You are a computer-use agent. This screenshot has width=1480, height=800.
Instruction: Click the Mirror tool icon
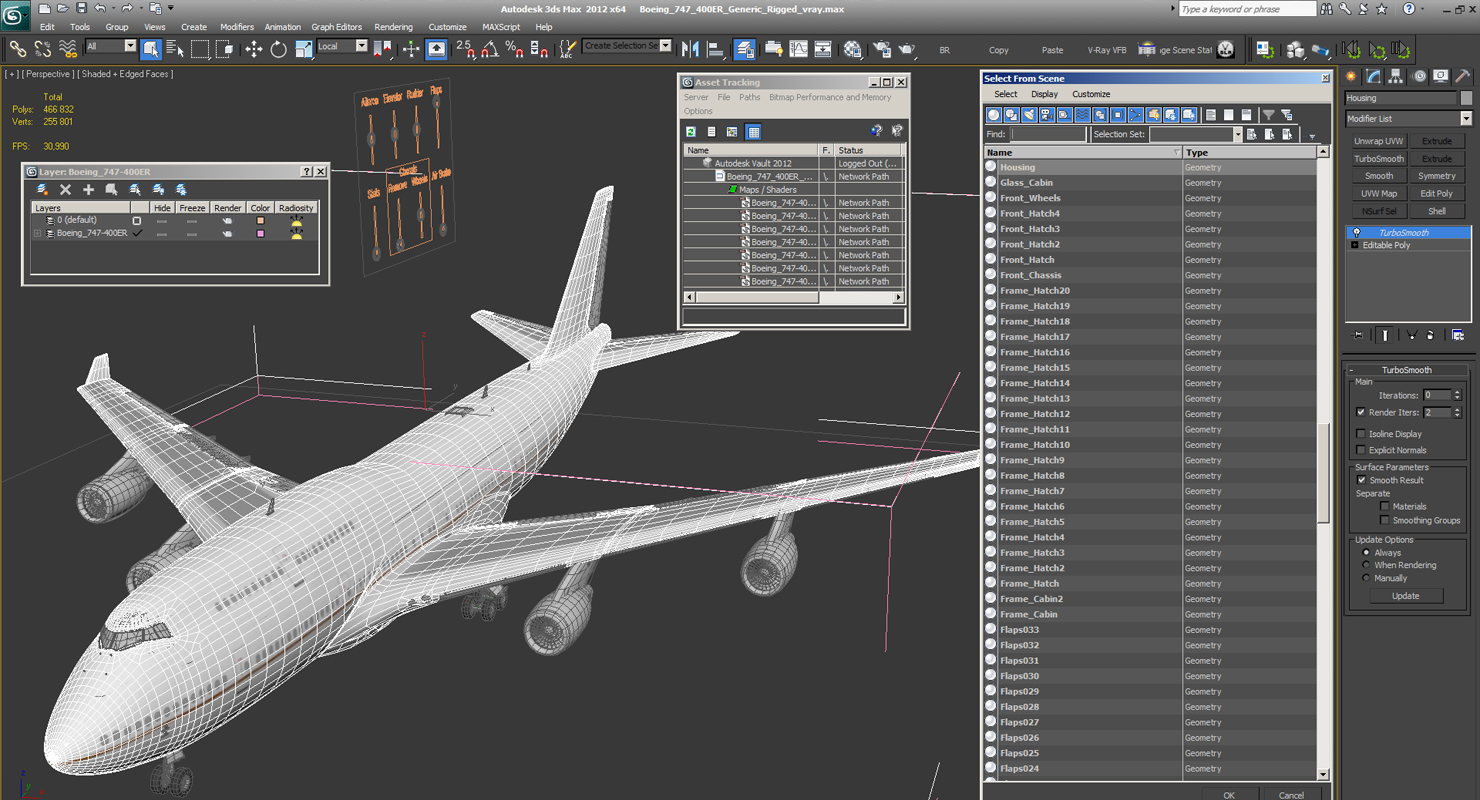pyautogui.click(x=690, y=48)
